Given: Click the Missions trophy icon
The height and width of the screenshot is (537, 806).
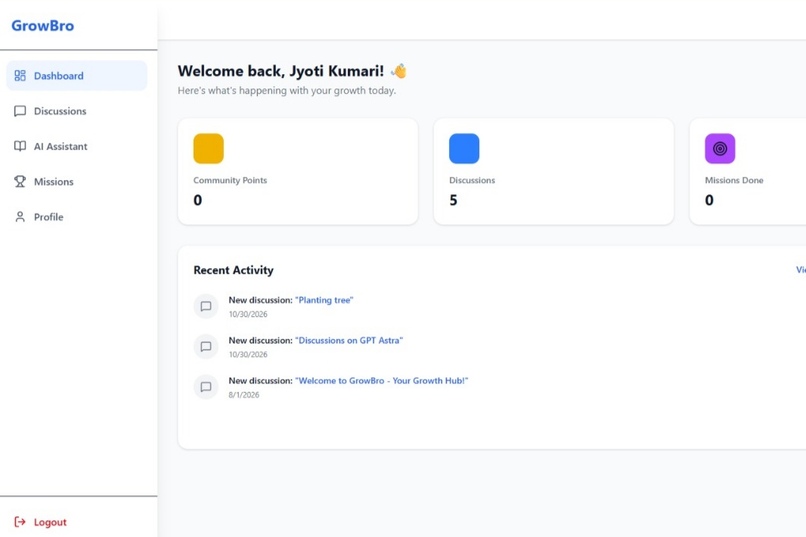Looking at the screenshot, I should [x=20, y=181].
